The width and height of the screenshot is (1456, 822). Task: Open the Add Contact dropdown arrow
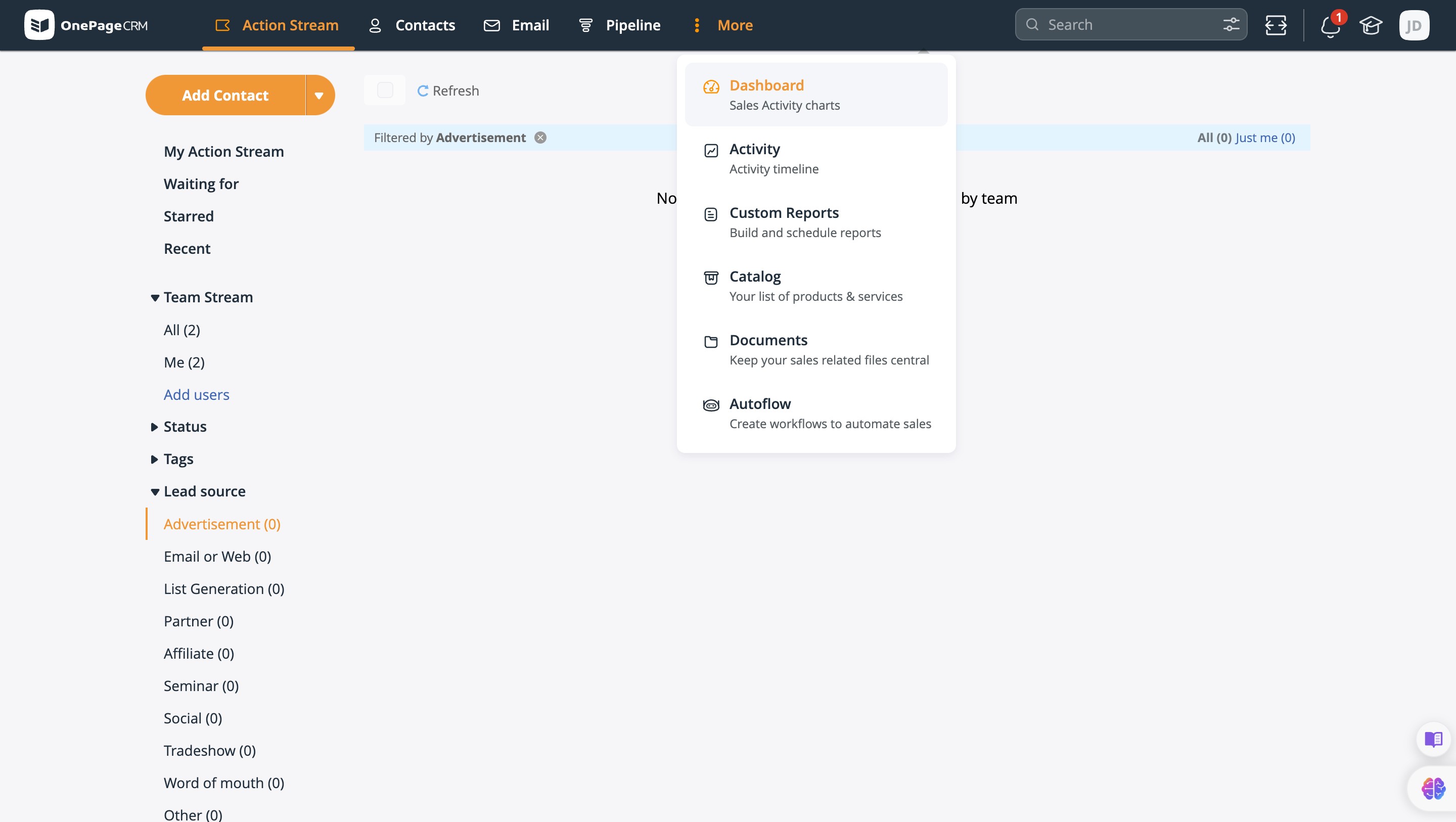(x=320, y=95)
